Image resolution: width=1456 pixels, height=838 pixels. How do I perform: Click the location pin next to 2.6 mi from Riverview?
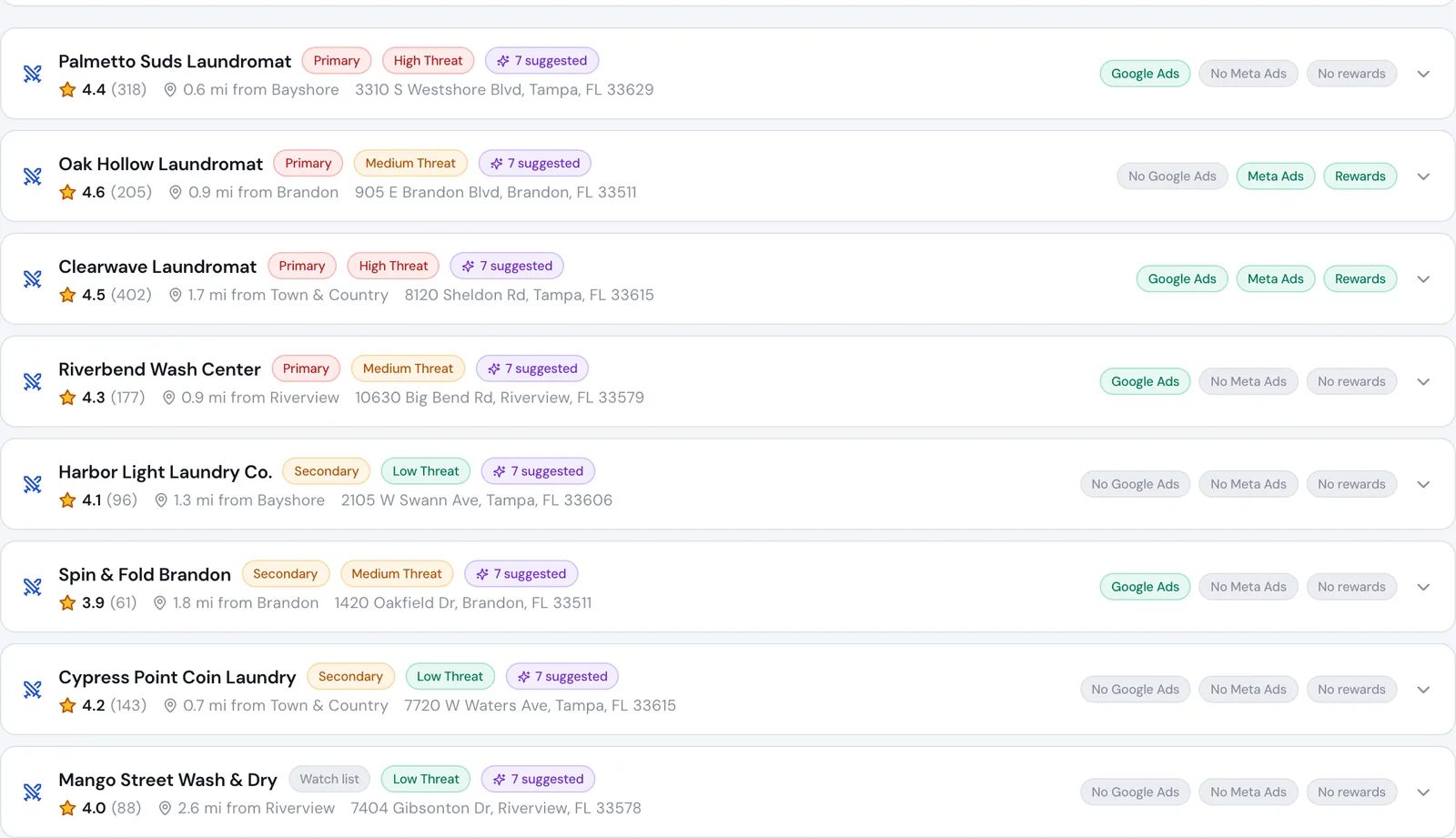click(x=165, y=808)
